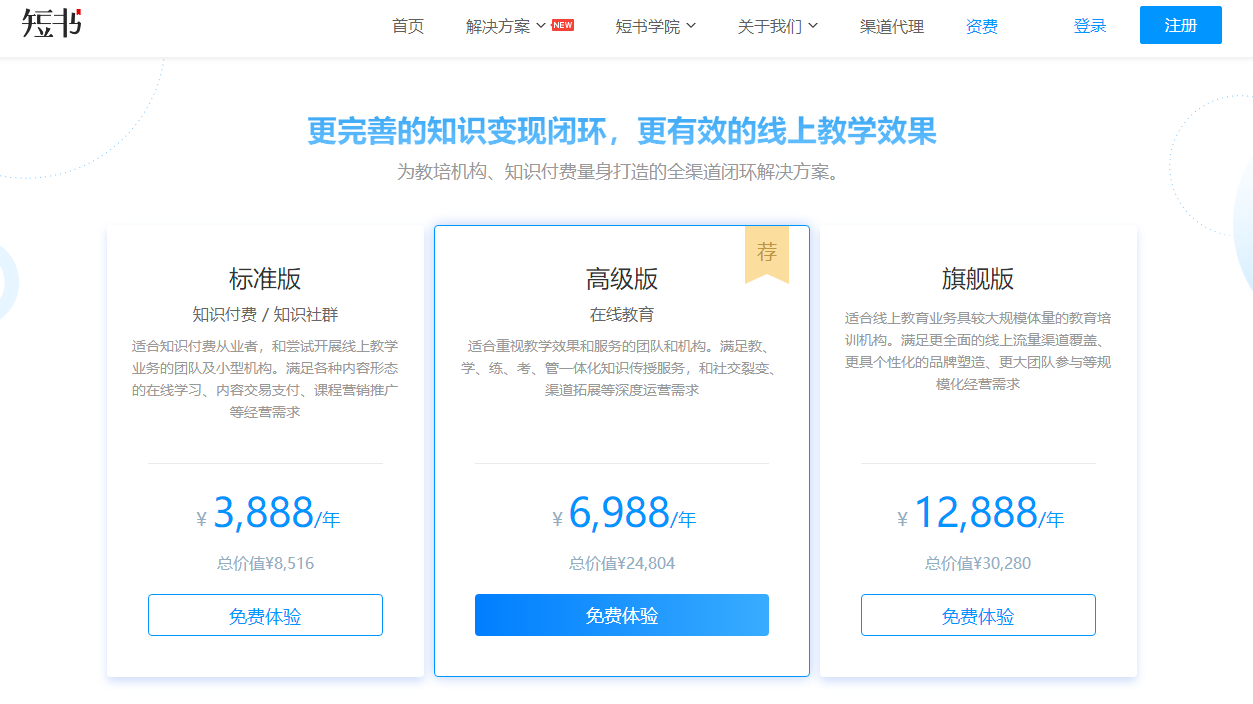Screen dimensions: 1253x704
Task: Click the 知识付费 / 知识社群 subtitle
Action: coord(265,314)
